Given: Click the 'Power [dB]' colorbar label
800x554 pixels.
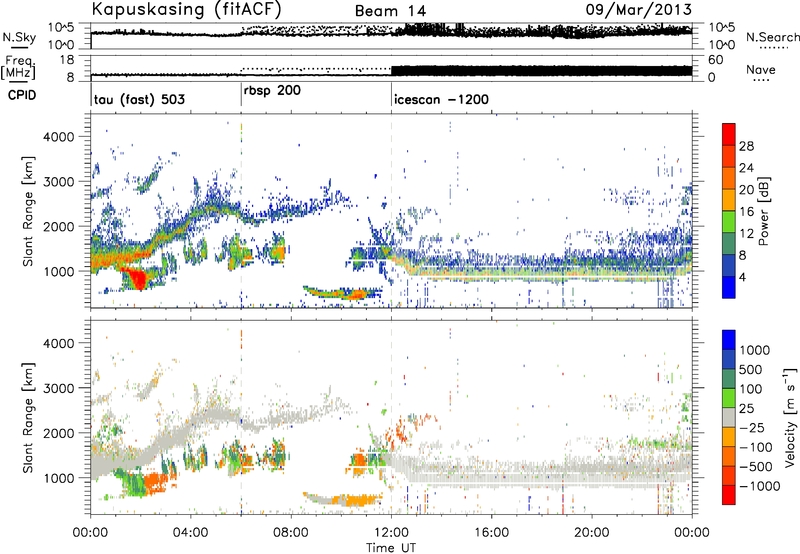Looking at the screenshot, I should point(763,211).
